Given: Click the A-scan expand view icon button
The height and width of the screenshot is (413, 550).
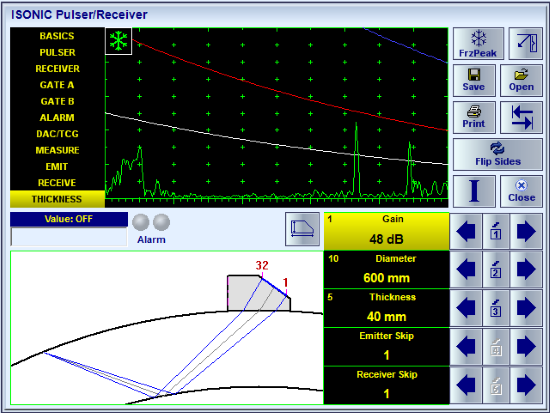Looking at the screenshot, I should [x=525, y=44].
